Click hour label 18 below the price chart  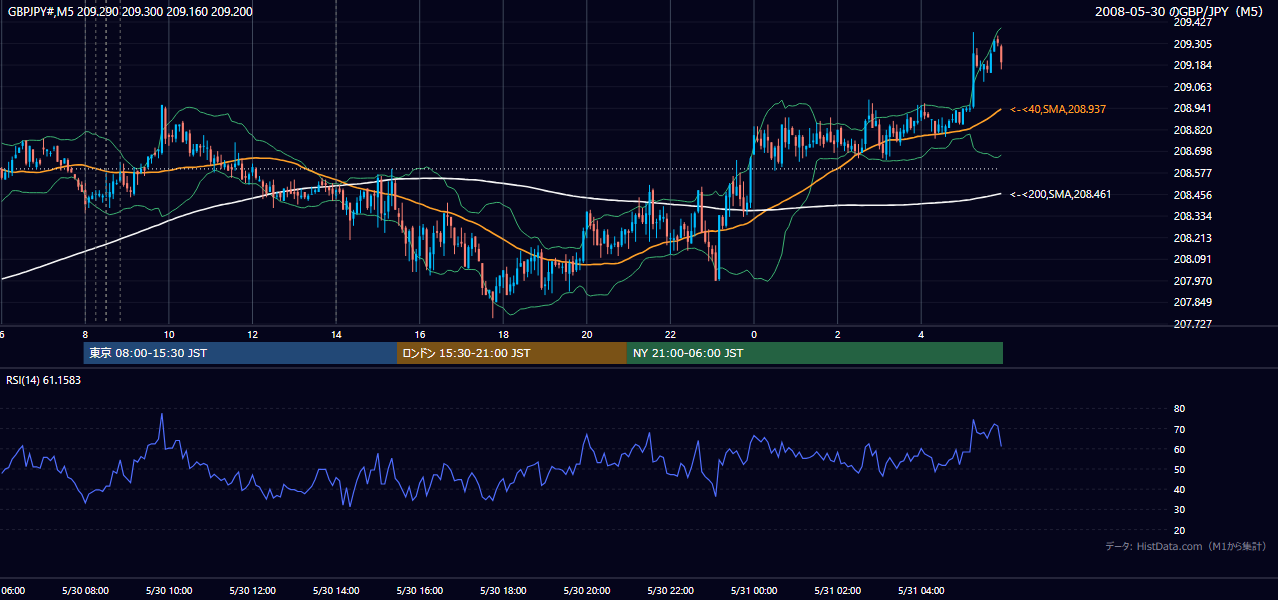pyautogui.click(x=503, y=335)
